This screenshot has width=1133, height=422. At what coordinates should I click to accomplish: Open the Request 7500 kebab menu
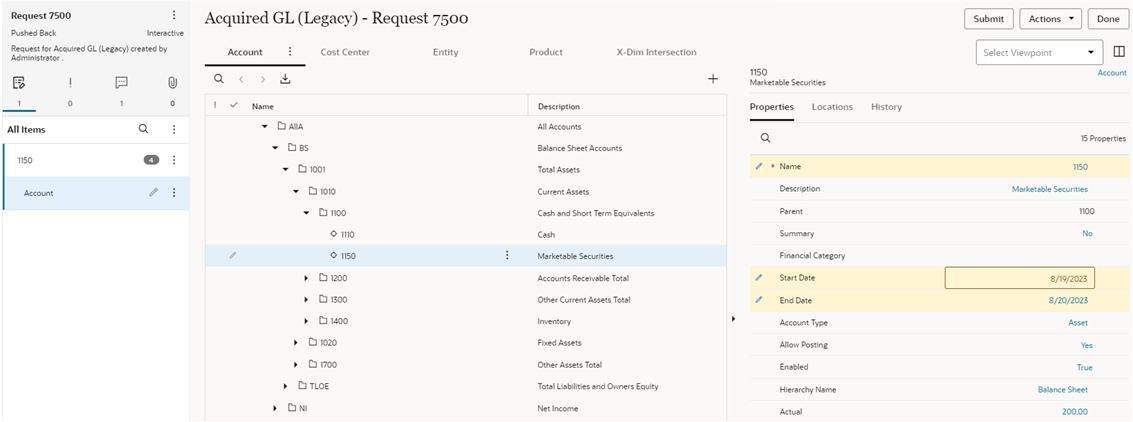point(174,15)
